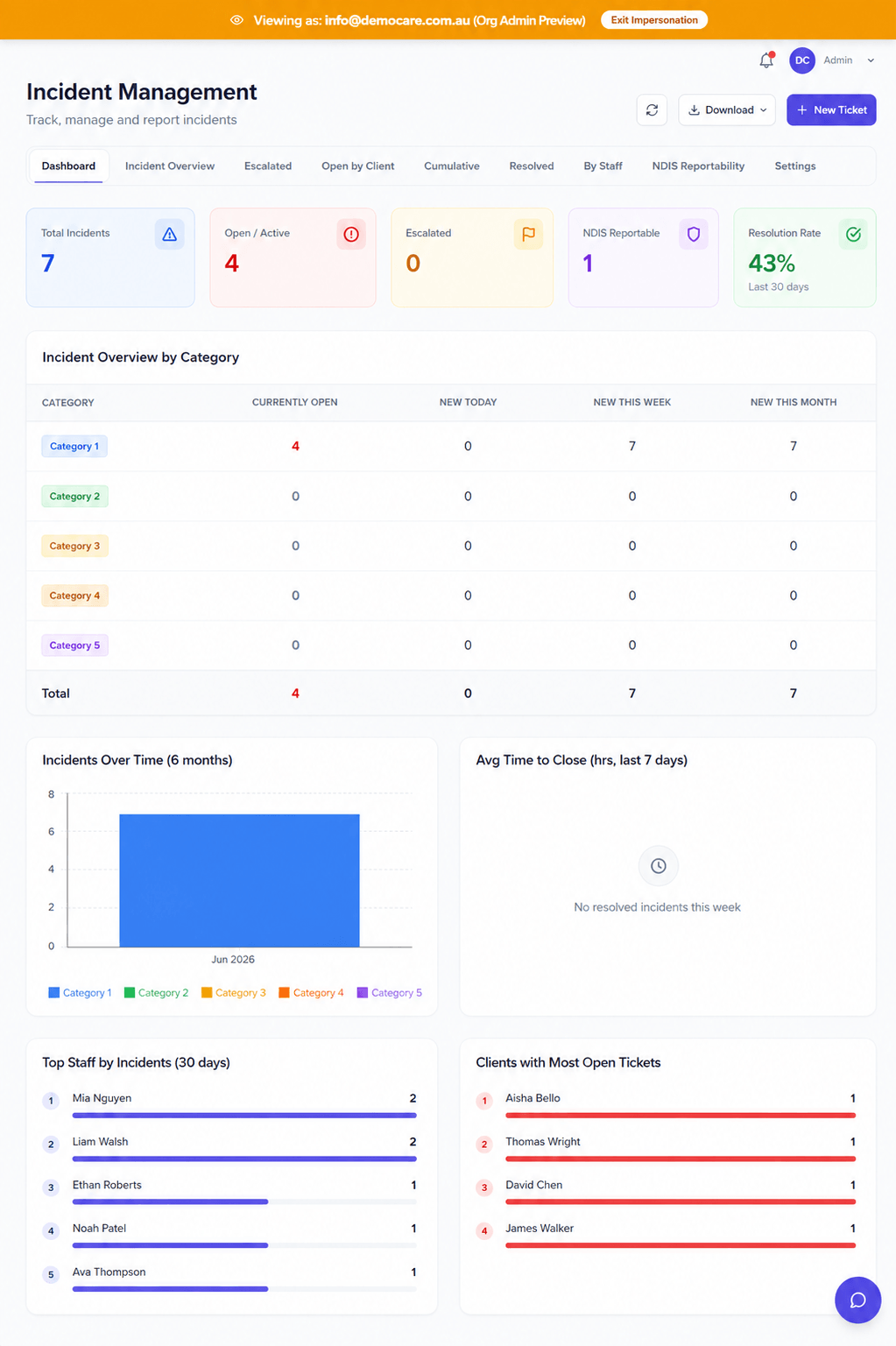The height and width of the screenshot is (1346, 896).
Task: Switch to the Escalated tab
Action: point(268,166)
